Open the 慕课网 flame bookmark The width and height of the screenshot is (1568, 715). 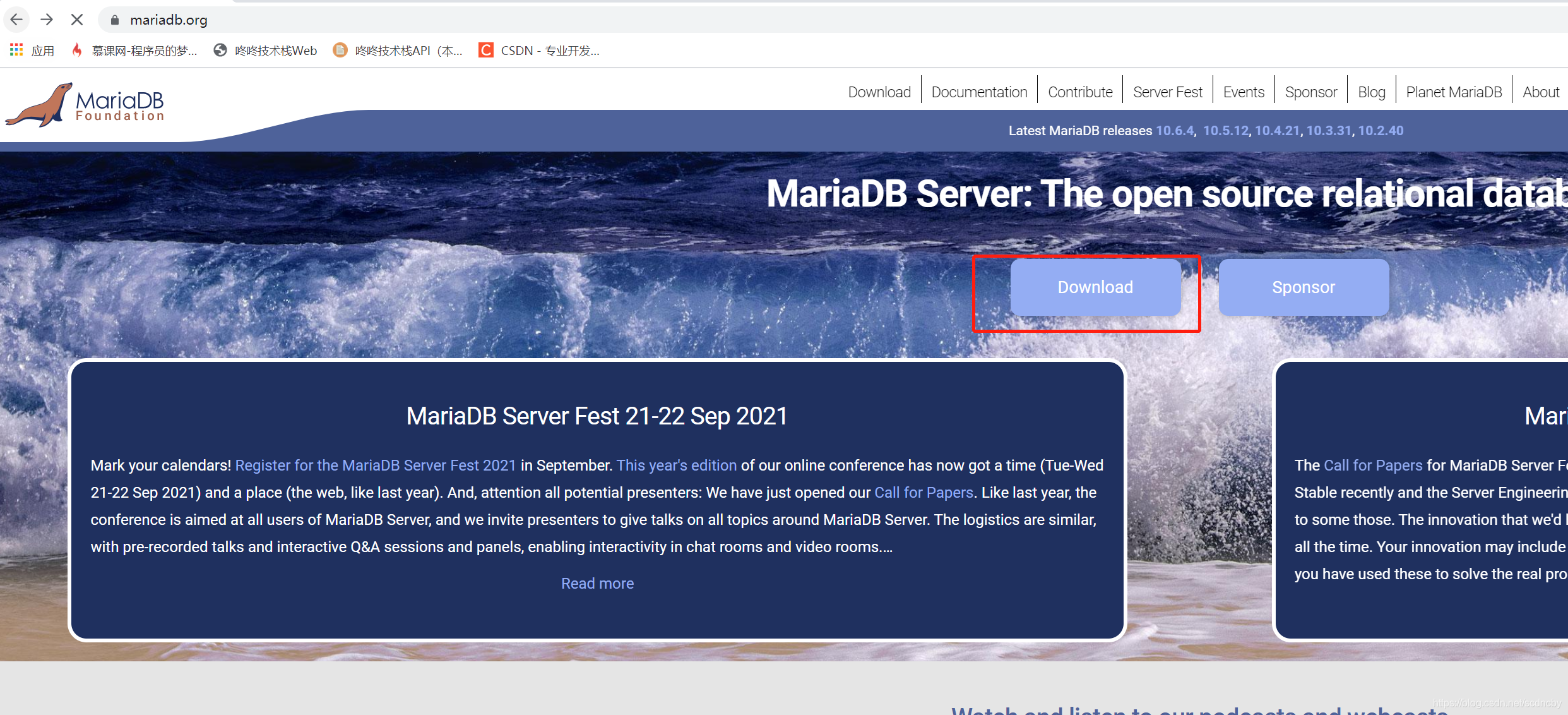136,51
